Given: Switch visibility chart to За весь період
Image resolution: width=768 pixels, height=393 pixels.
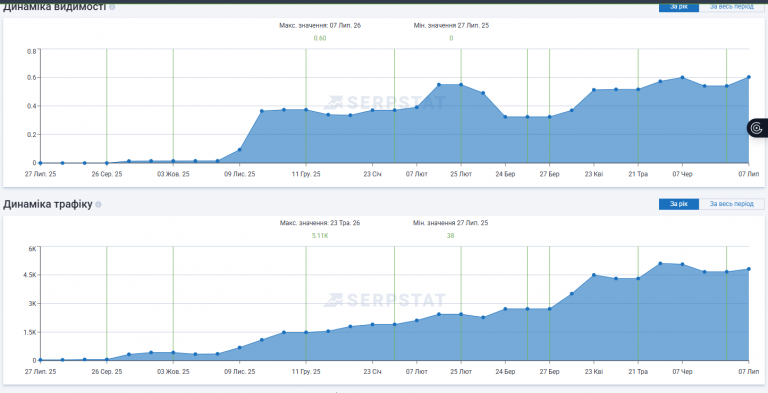Looking at the screenshot, I should tap(732, 7).
